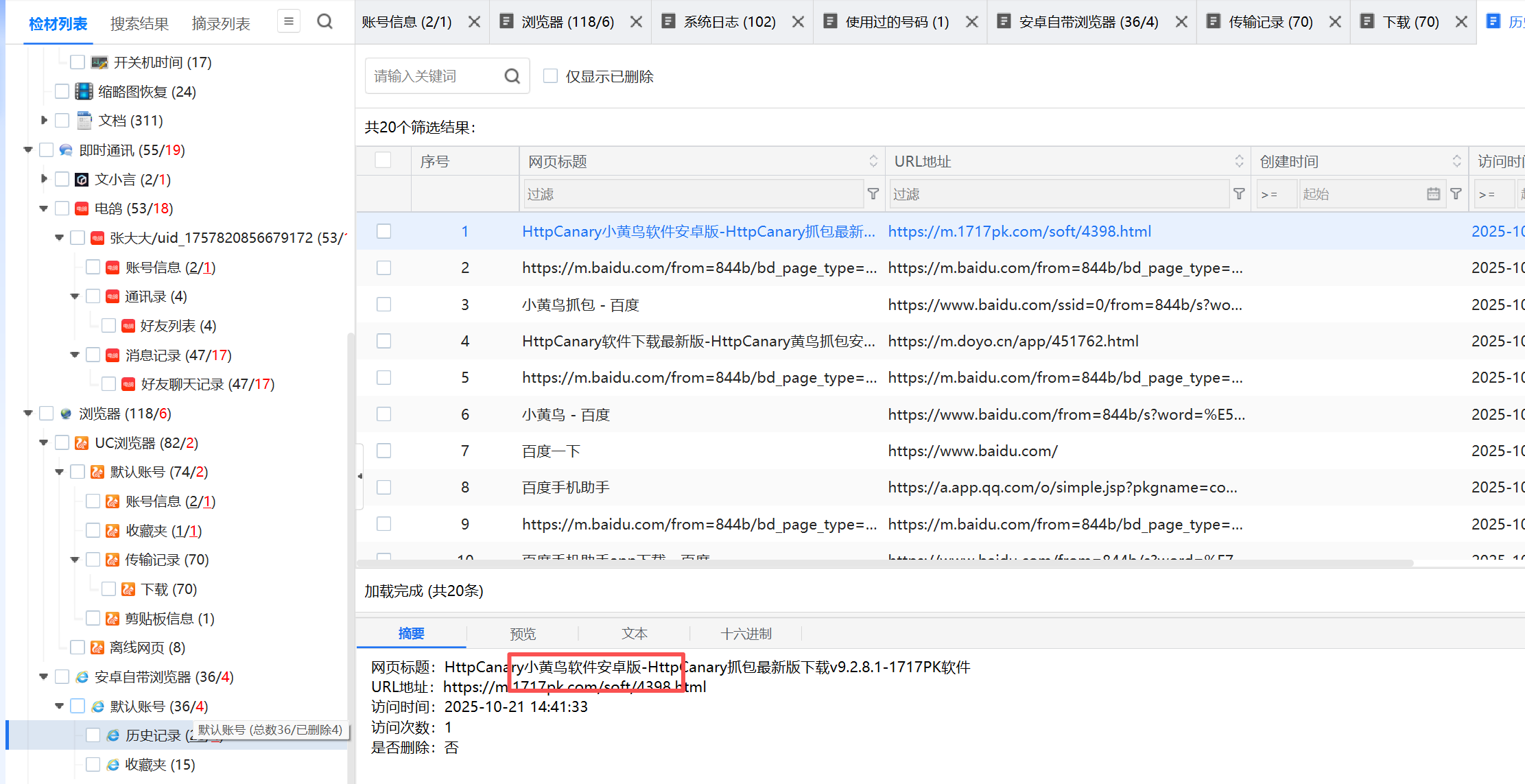Click the horizontal scrollbar under the table

point(885,563)
